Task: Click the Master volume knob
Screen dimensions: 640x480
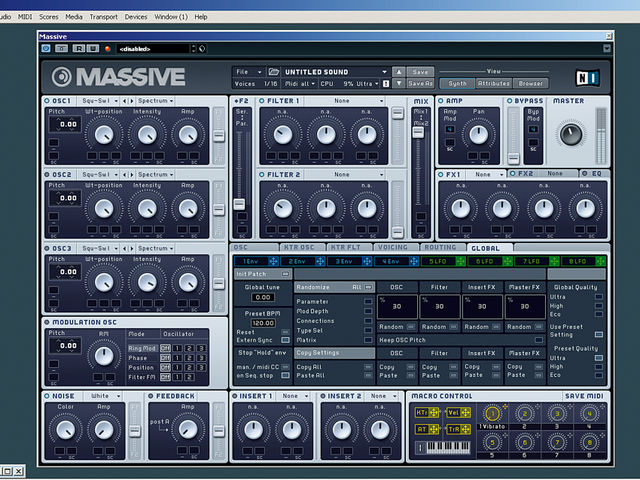Action: coord(571,135)
